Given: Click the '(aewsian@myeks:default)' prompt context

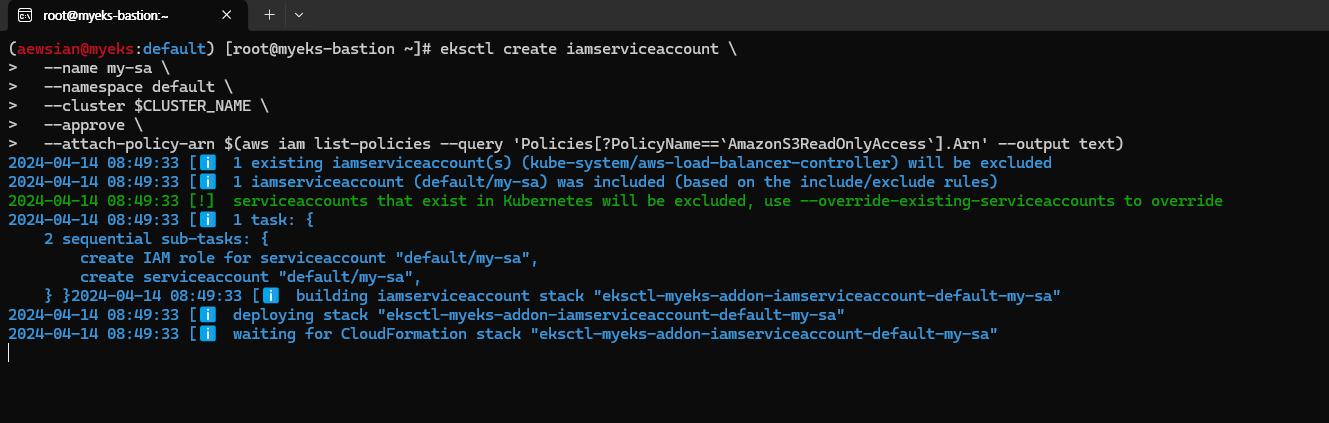Looking at the screenshot, I should click(112, 48).
